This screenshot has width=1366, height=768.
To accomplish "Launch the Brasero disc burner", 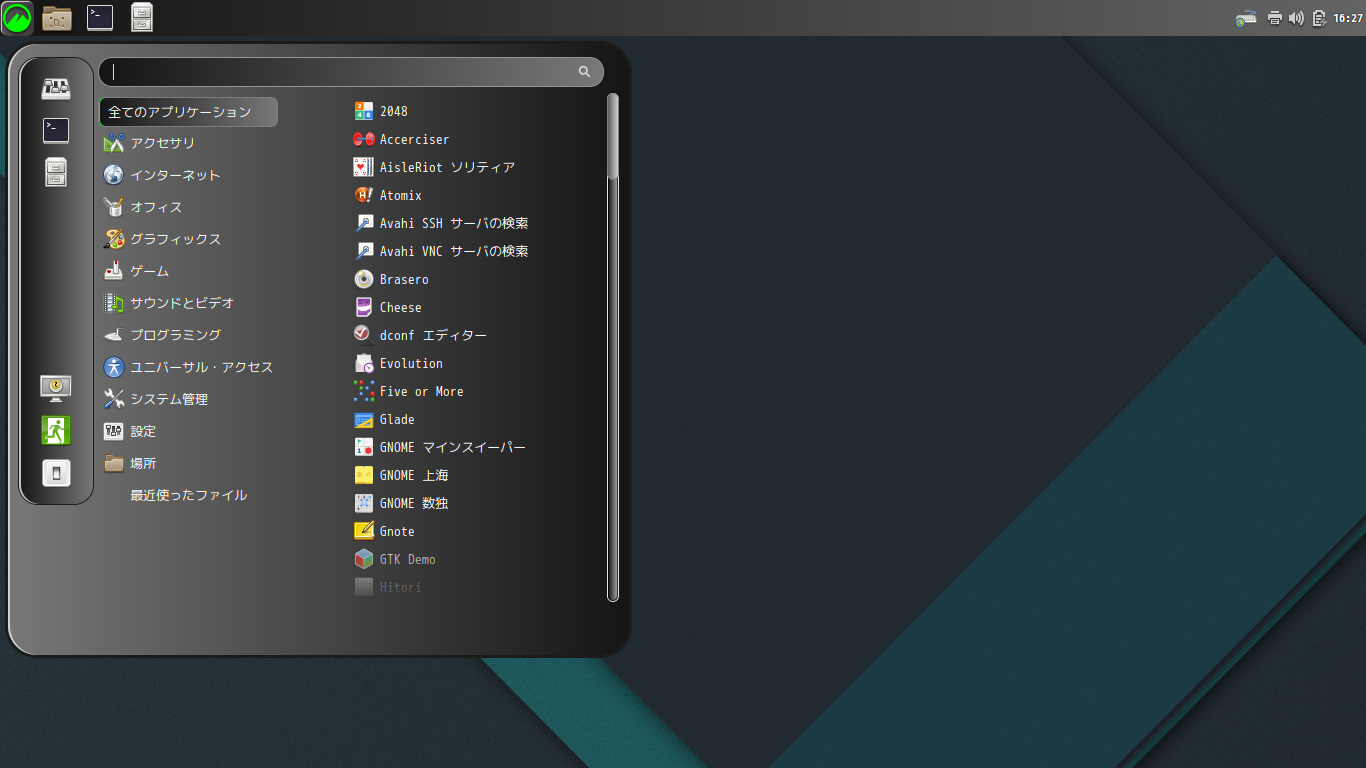I will click(391, 279).
